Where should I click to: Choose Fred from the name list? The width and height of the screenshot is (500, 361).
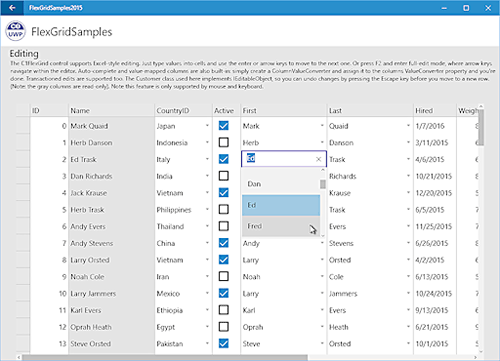tap(281, 226)
